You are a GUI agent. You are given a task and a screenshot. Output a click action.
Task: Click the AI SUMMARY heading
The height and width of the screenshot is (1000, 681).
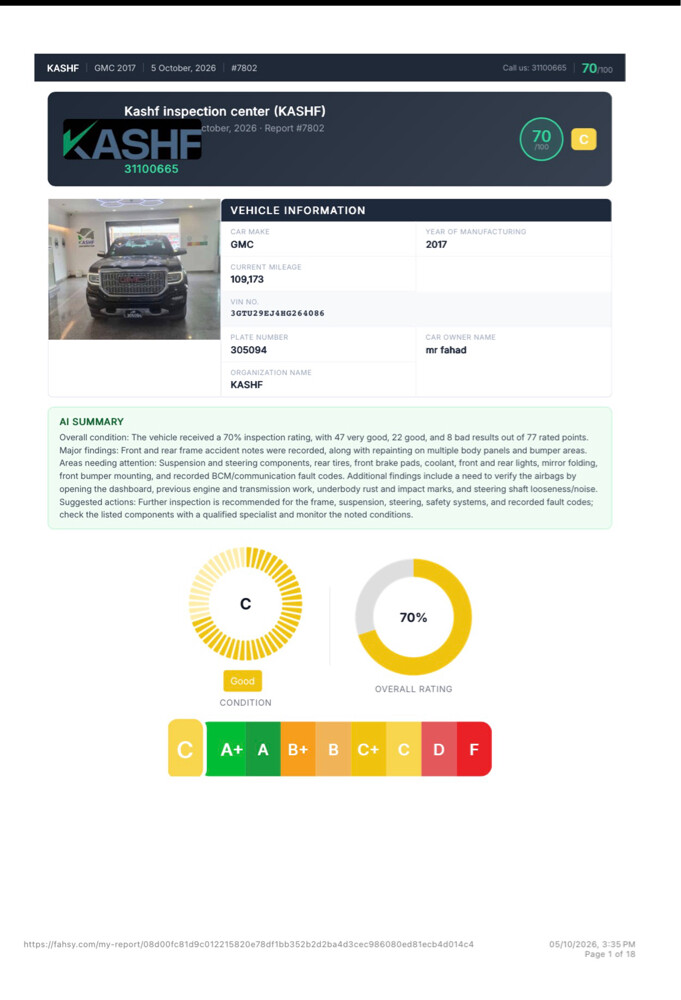pos(92,422)
